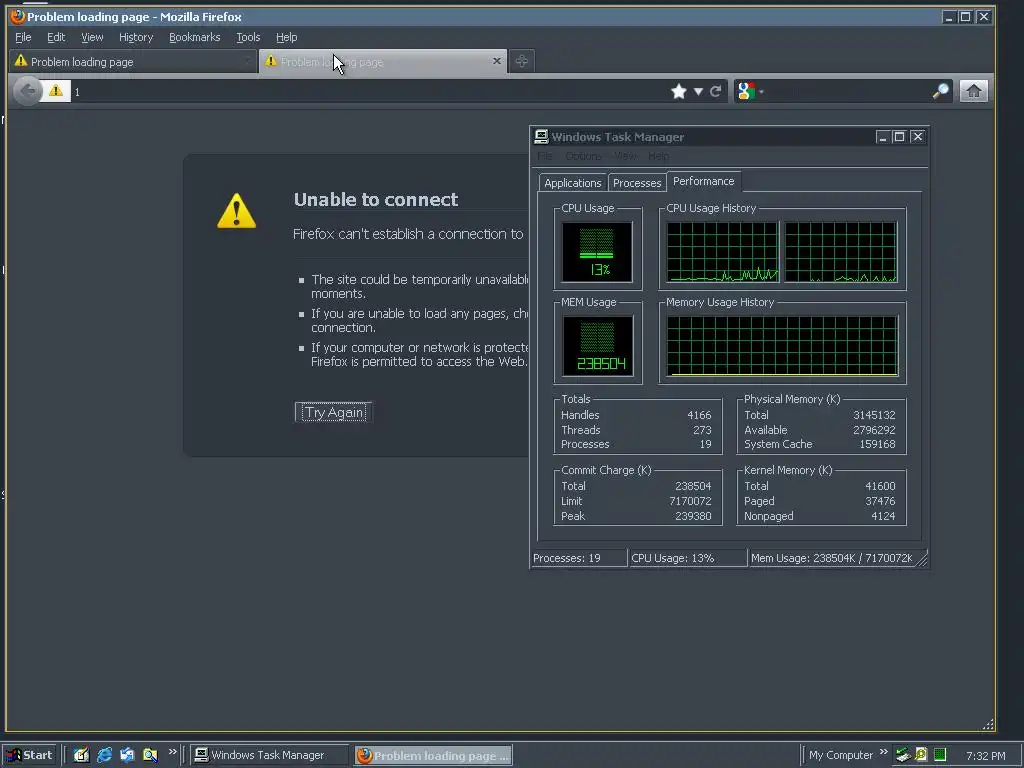Click 'Mem Usage: 238504K / 7170072k' status text

coord(831,558)
